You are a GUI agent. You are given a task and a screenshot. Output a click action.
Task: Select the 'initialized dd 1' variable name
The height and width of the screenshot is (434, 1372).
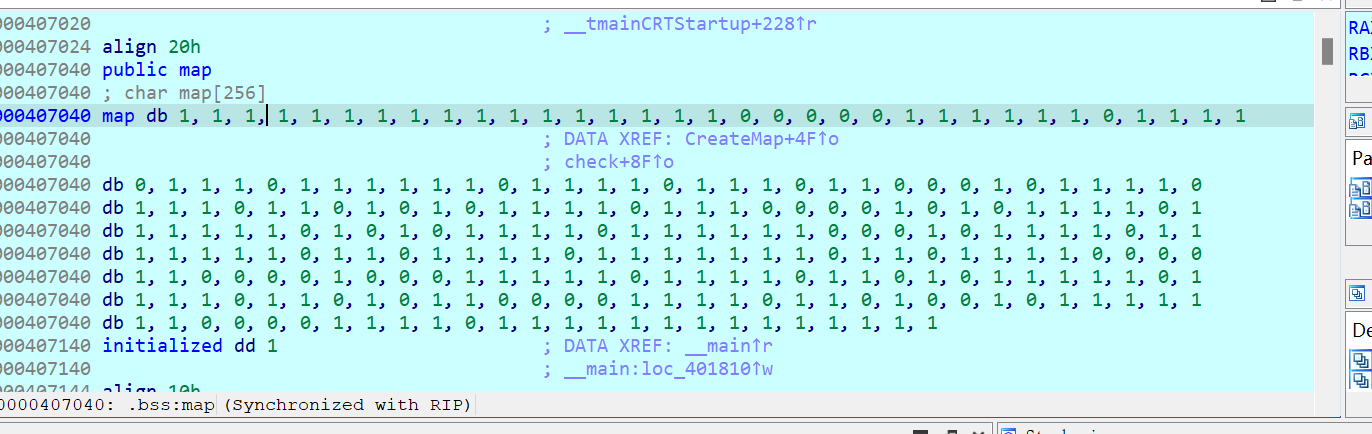(162, 346)
